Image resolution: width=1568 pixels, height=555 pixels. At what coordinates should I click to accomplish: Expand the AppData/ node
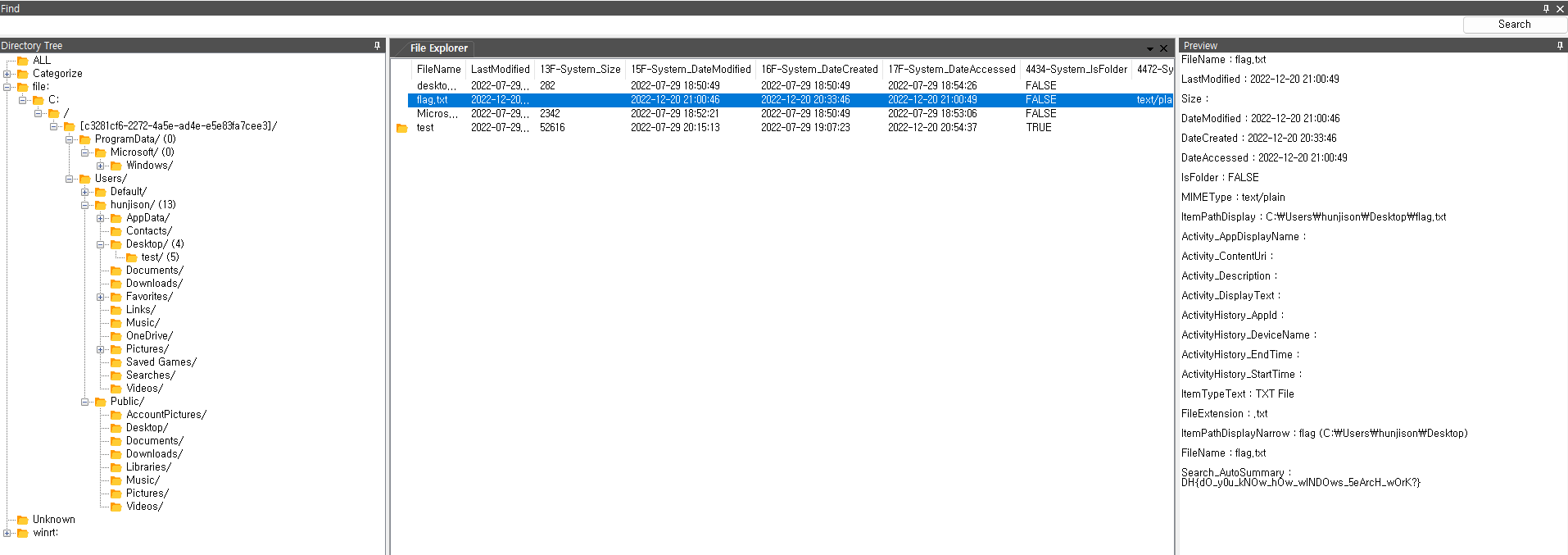[x=101, y=218]
